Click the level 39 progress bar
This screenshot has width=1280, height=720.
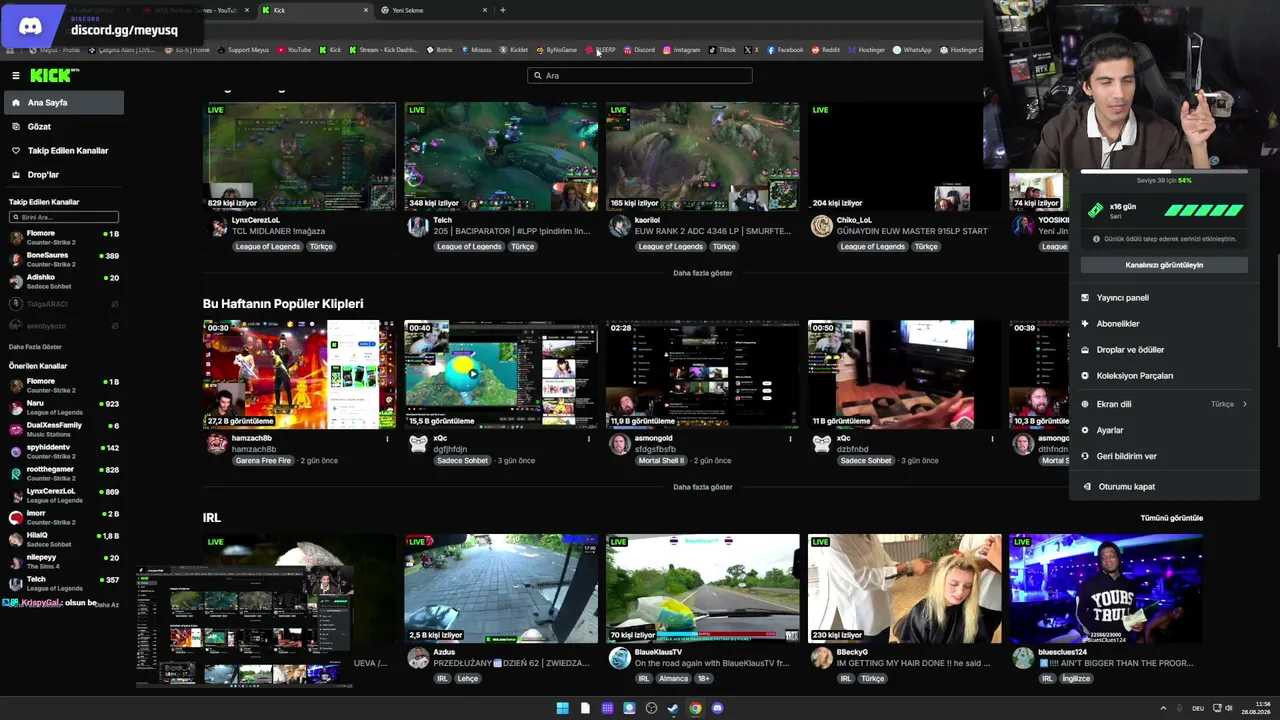(x=1164, y=171)
